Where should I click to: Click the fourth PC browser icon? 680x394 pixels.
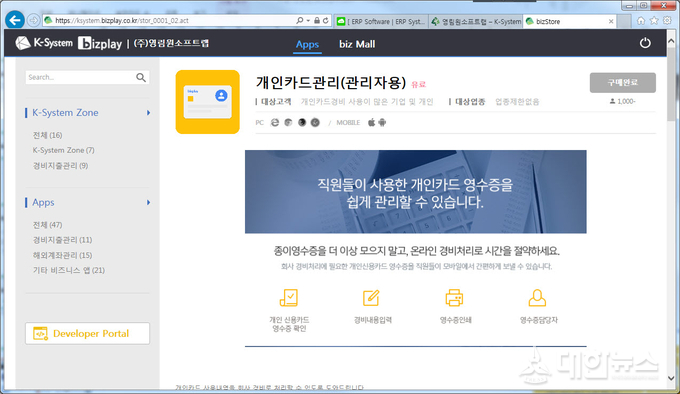coord(315,123)
